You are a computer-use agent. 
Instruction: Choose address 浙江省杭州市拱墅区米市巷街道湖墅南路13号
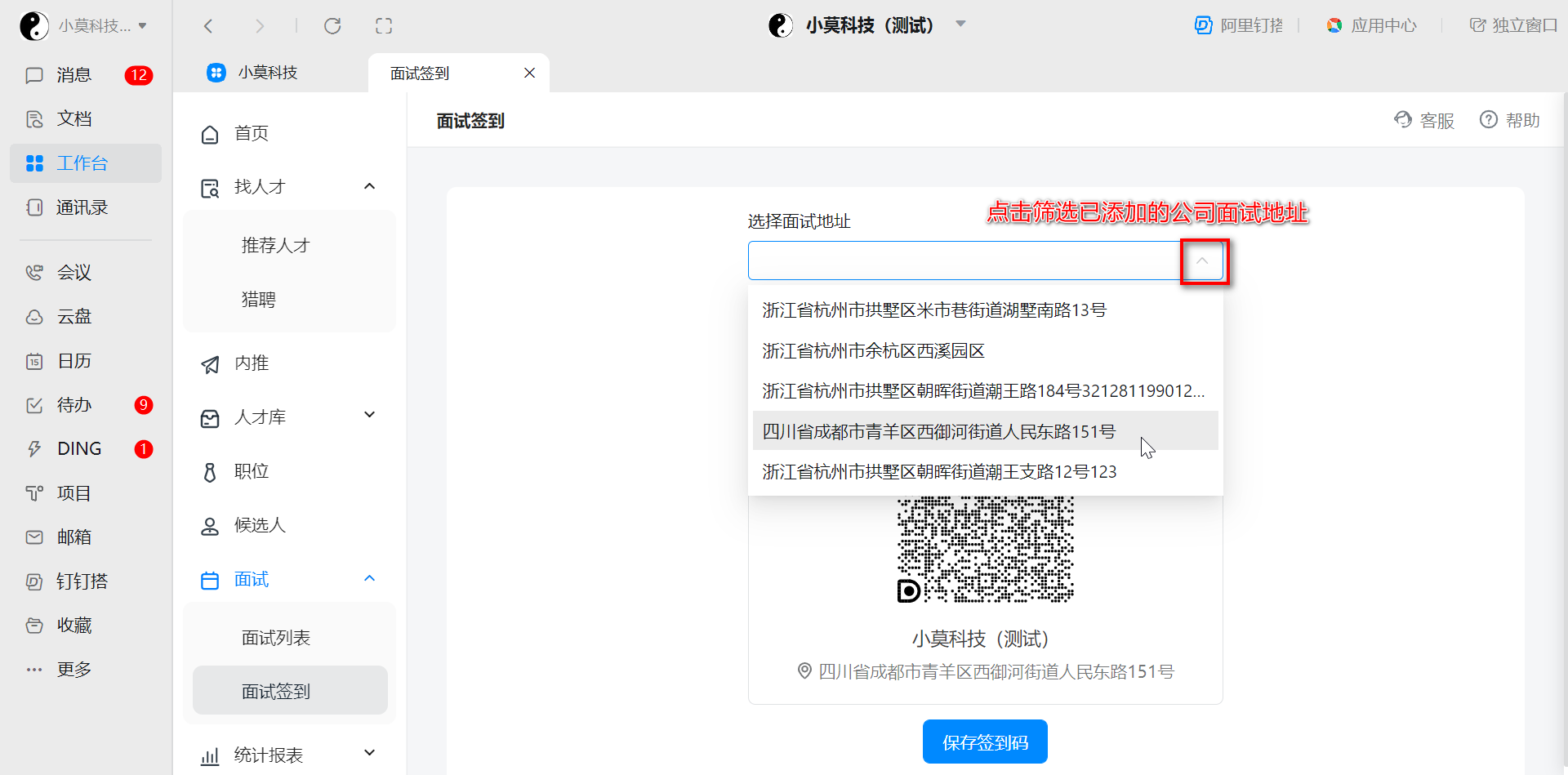[985, 310]
